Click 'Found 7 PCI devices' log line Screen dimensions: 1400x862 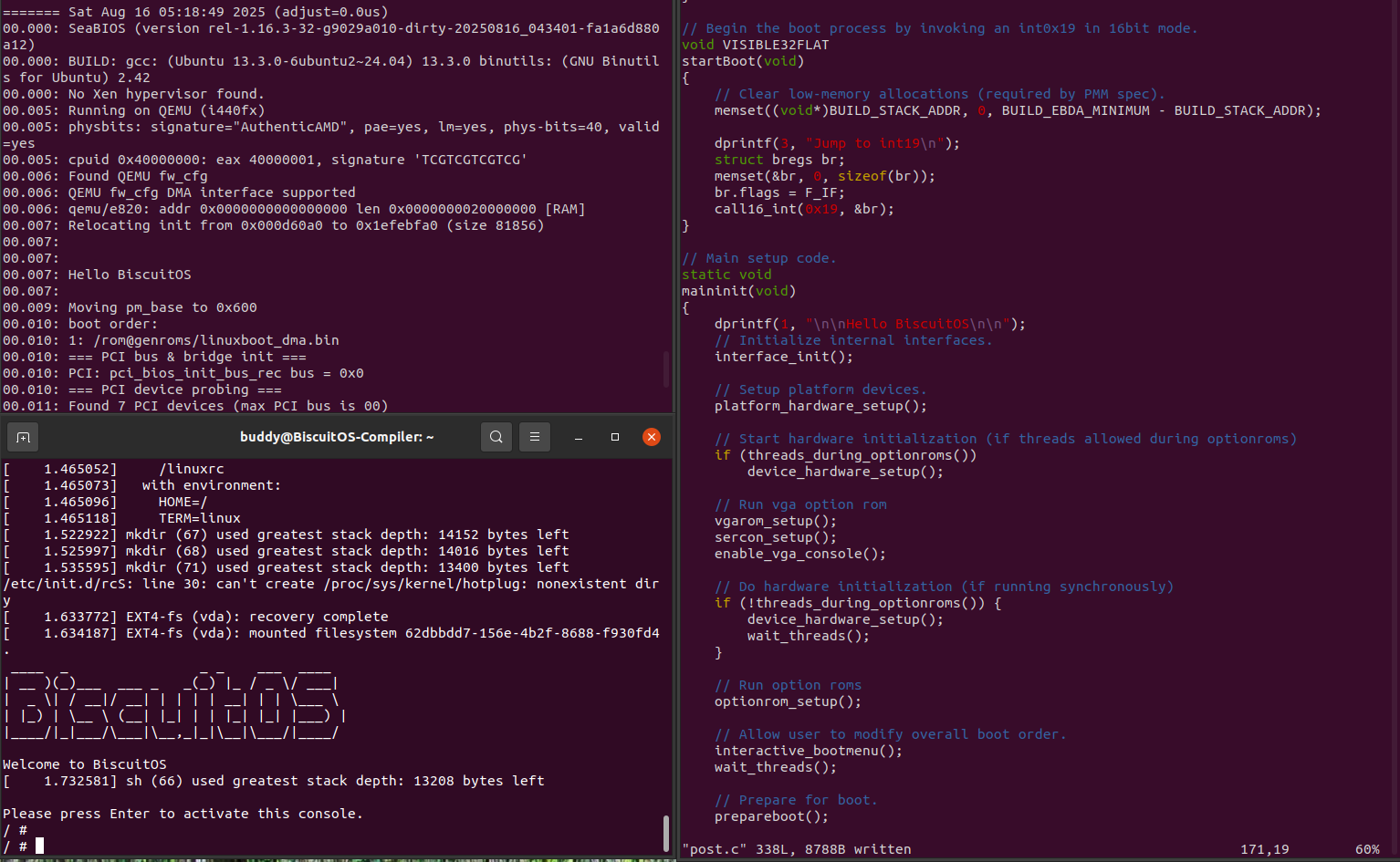[228, 406]
